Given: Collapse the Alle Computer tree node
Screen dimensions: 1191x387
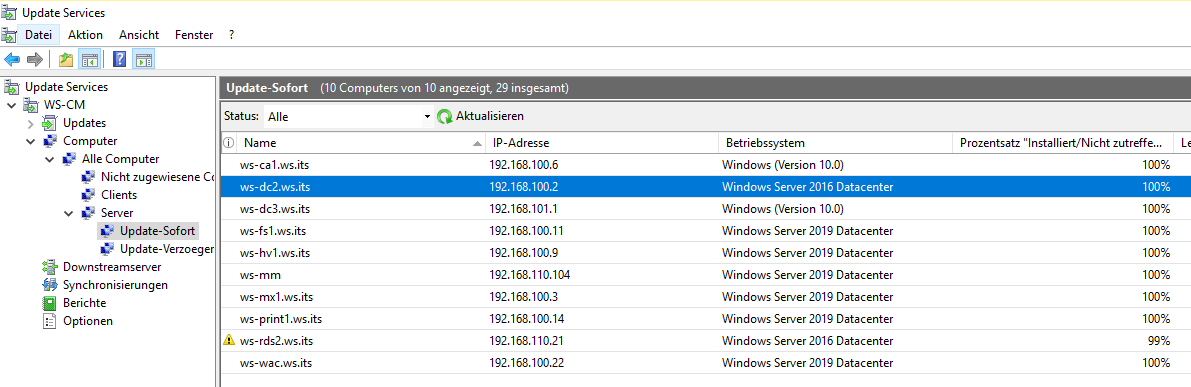Looking at the screenshot, I should pos(49,159).
